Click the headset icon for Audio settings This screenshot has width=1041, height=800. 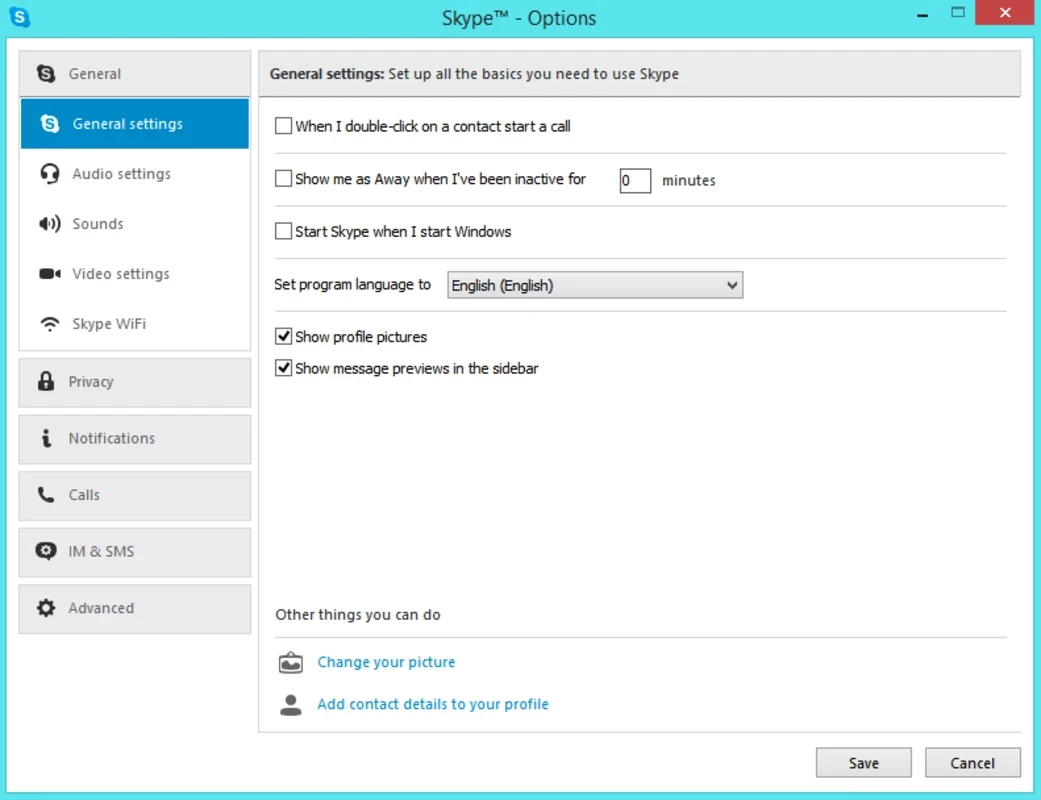[x=49, y=174]
